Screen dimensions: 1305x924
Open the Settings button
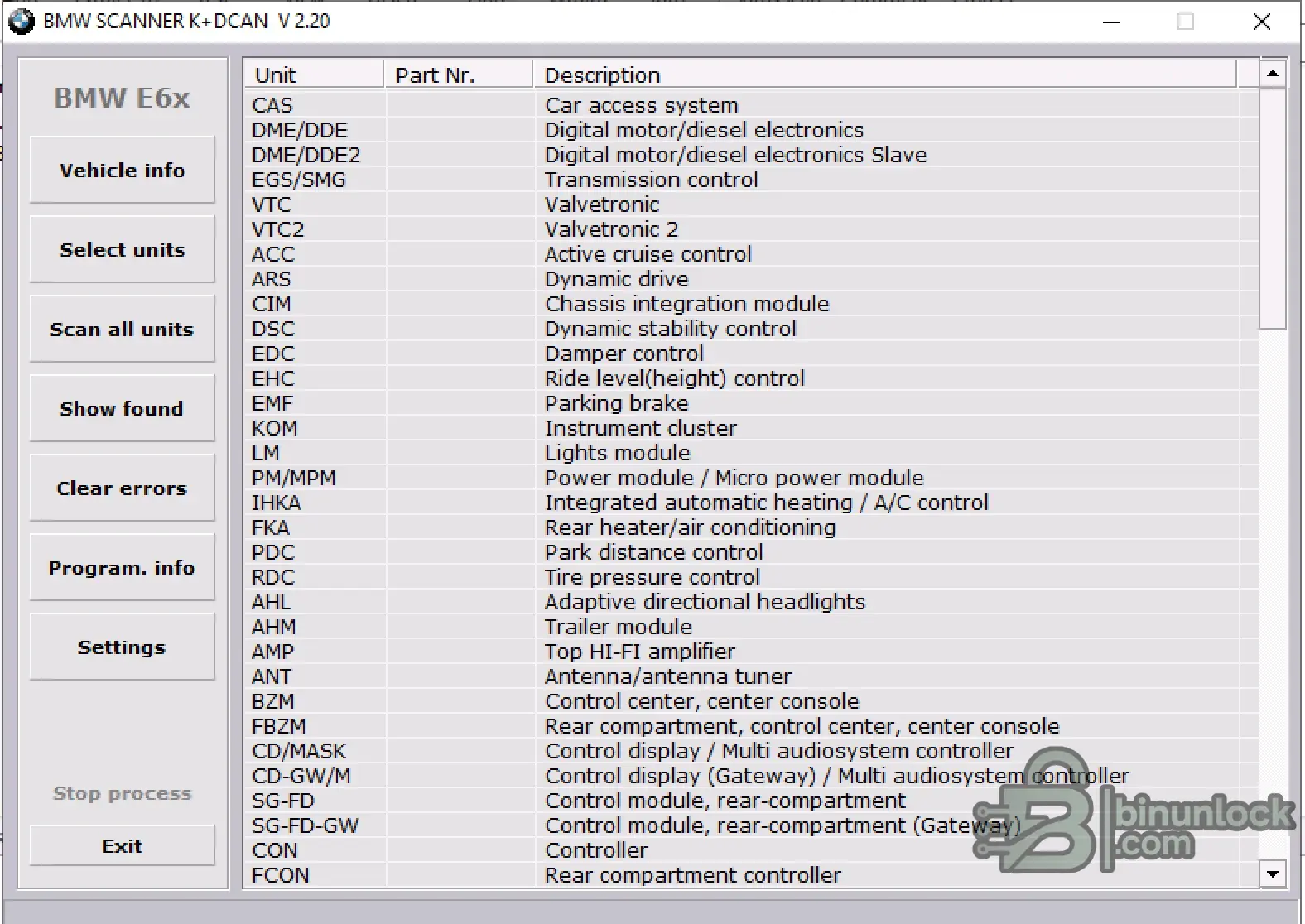point(122,647)
